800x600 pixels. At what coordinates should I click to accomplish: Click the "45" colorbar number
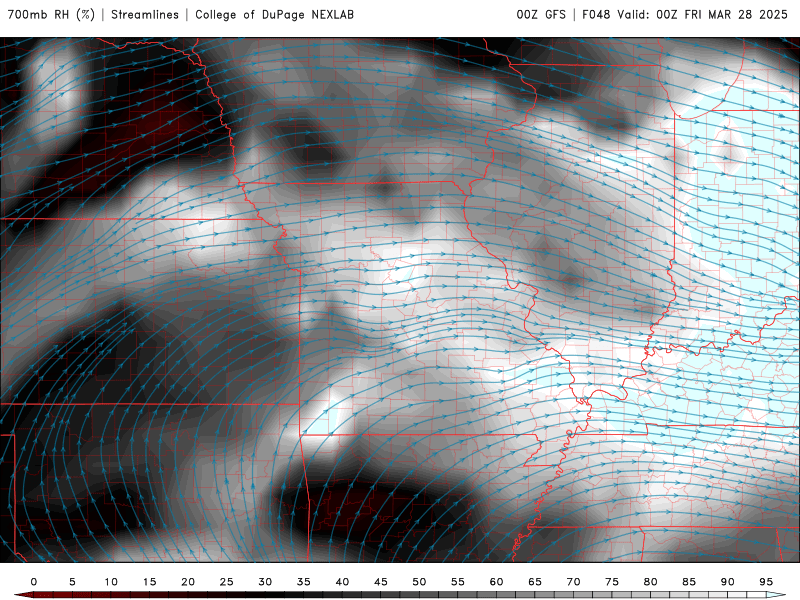point(381,582)
